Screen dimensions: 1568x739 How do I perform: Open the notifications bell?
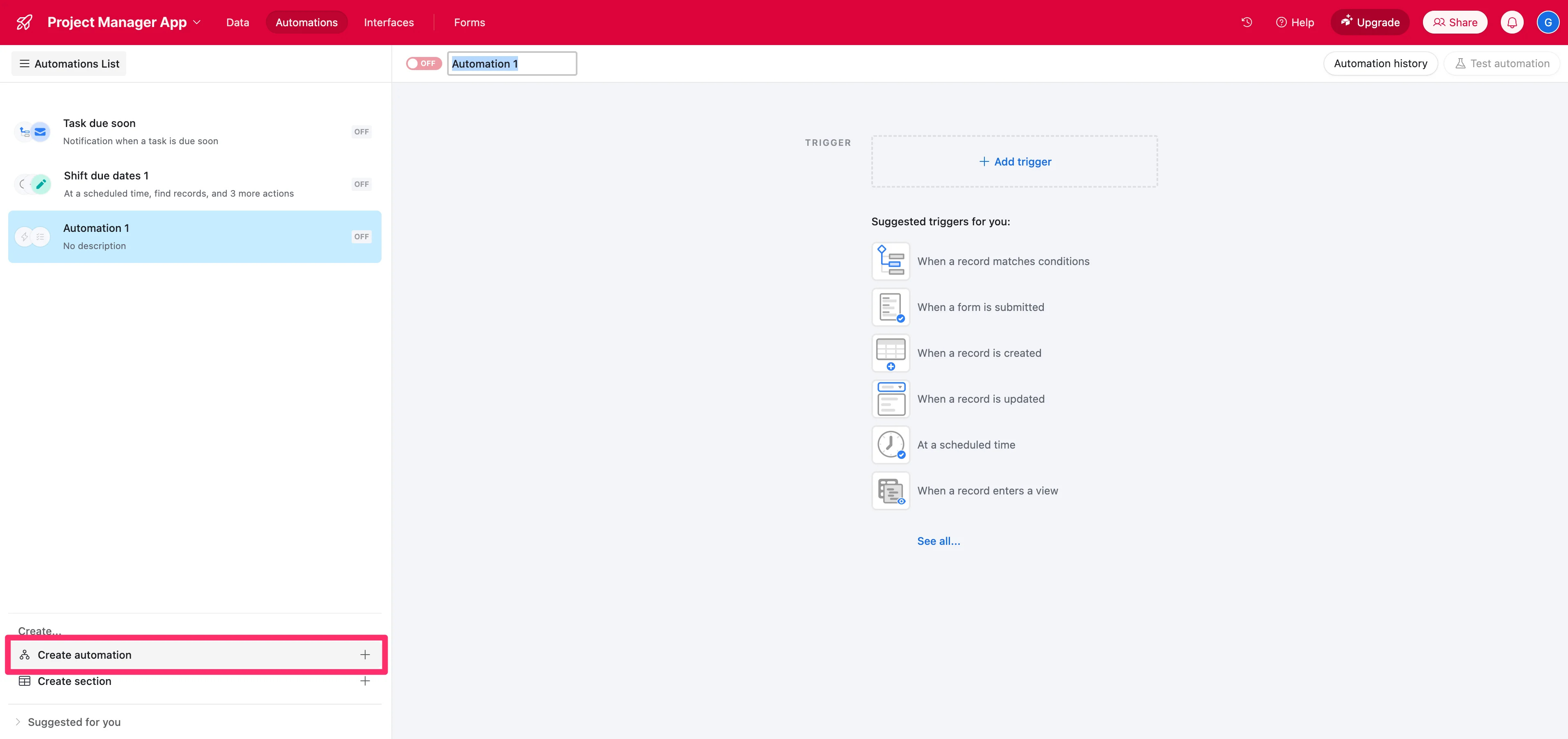coord(1512,23)
